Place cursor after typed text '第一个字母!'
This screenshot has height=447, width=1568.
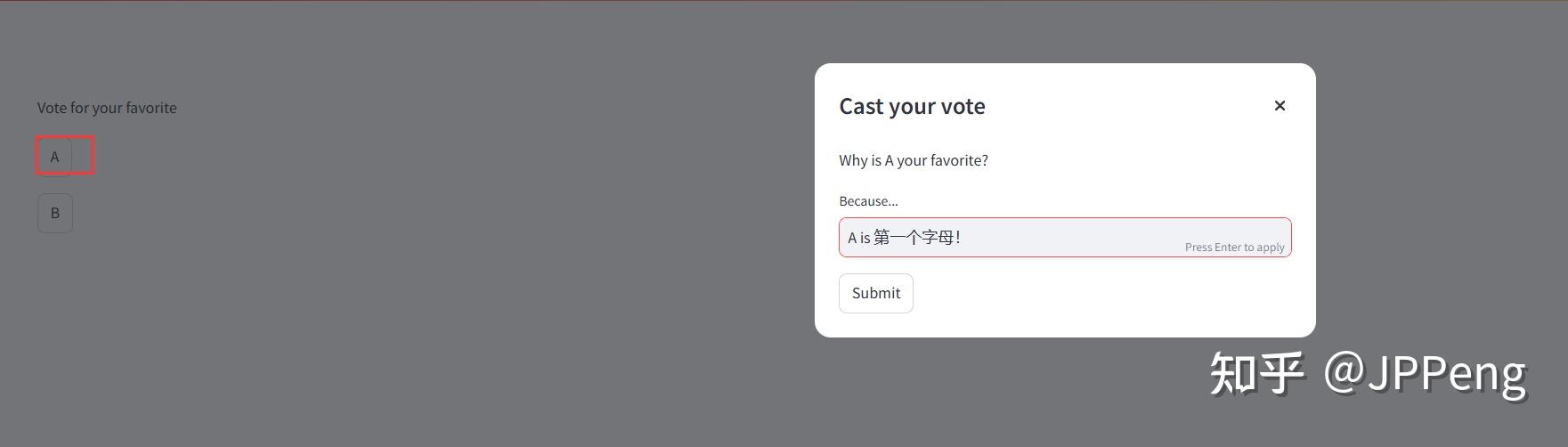(x=963, y=238)
